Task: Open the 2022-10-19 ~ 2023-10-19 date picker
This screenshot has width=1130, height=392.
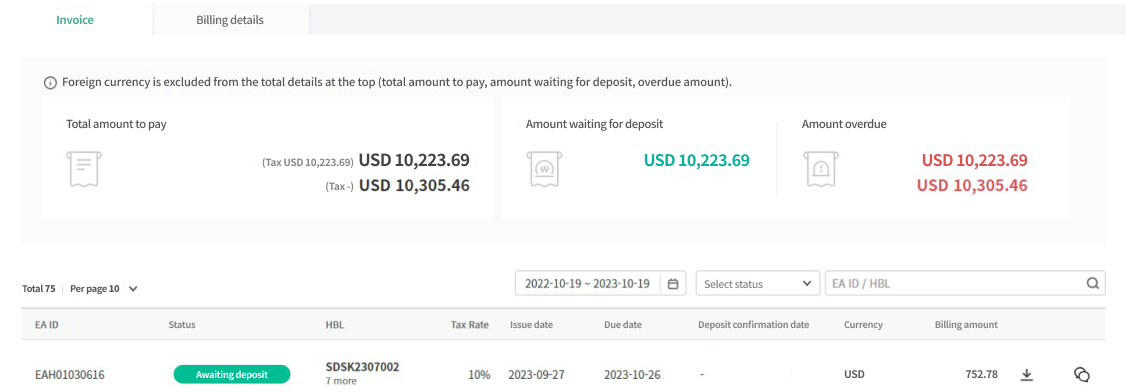Action: click(x=601, y=284)
